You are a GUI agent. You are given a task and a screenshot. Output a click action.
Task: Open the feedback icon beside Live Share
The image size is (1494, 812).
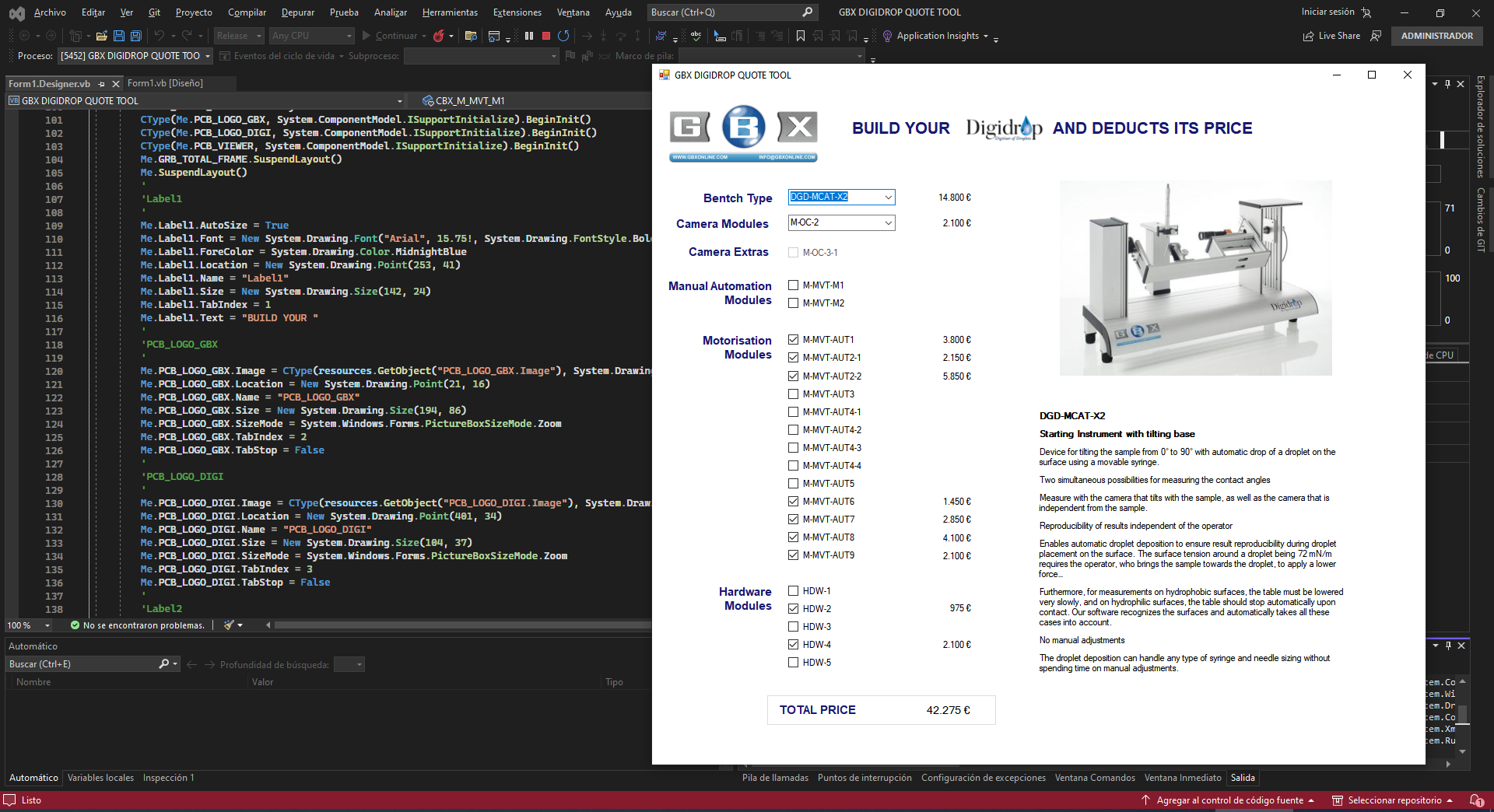pos(1376,36)
